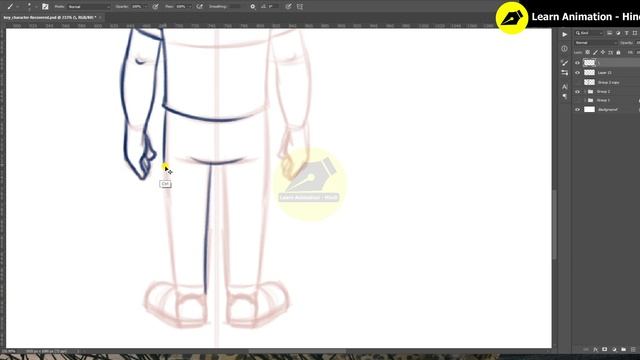Open layer filter Kind dropdown
The height and width of the screenshot is (360, 640).
(589, 33)
